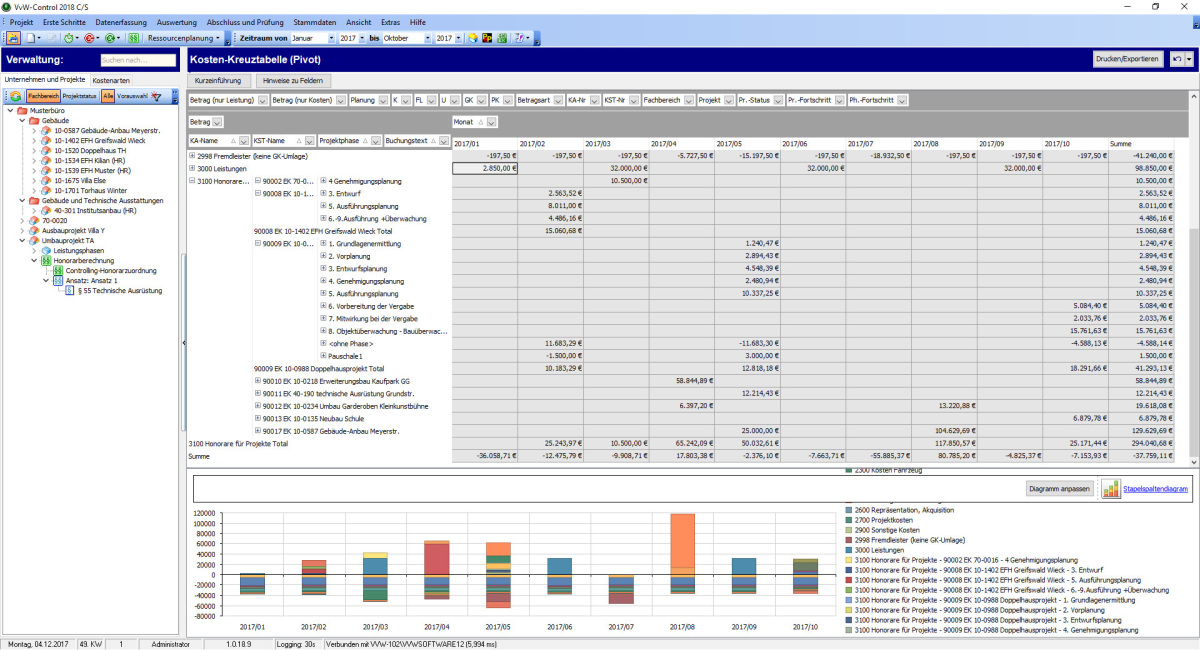1200x650 pixels.
Task: Toggle the Alle filter button
Action: (x=107, y=96)
